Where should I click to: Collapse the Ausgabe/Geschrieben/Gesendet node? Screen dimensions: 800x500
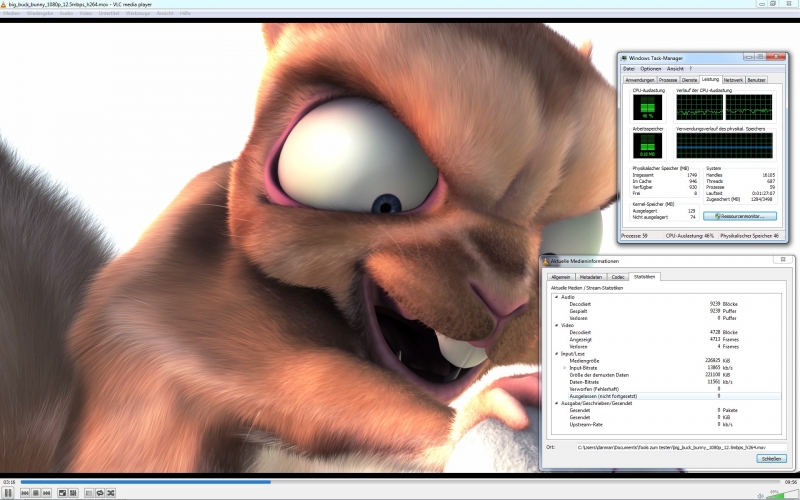tap(557, 403)
